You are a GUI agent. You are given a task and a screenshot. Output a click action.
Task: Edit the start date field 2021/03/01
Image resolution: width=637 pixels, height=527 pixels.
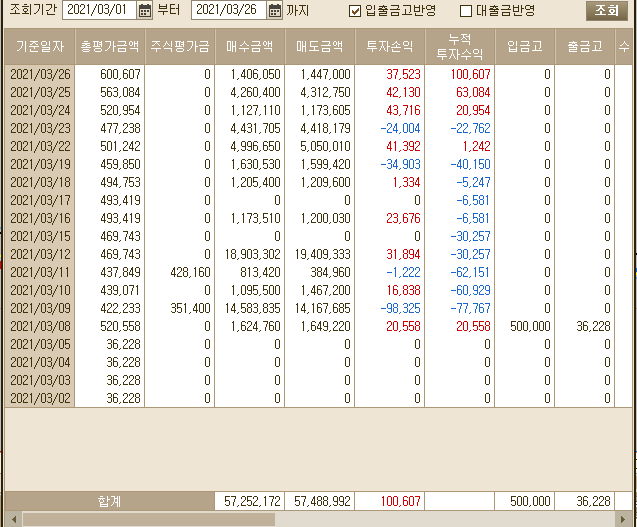coord(100,10)
